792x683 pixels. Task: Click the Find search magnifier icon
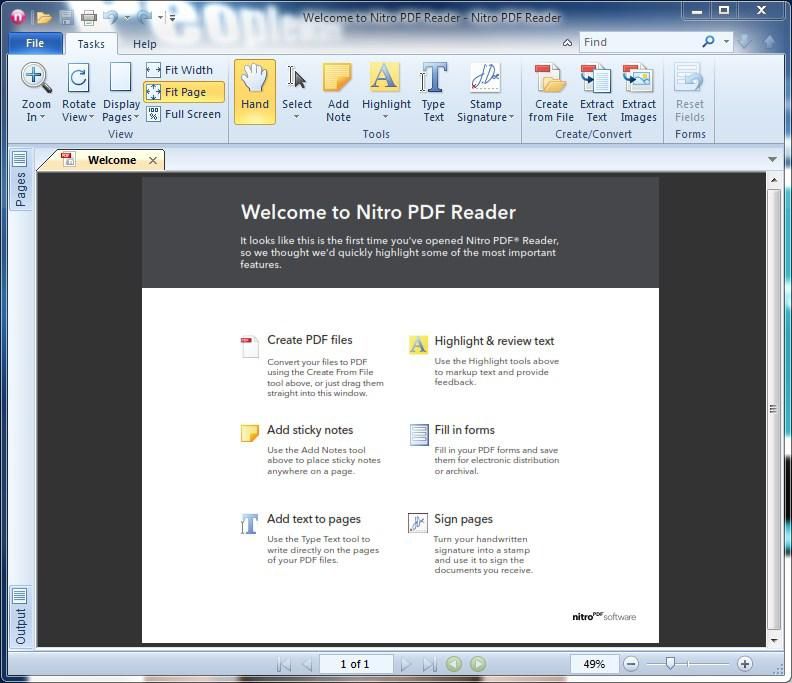[x=708, y=41]
